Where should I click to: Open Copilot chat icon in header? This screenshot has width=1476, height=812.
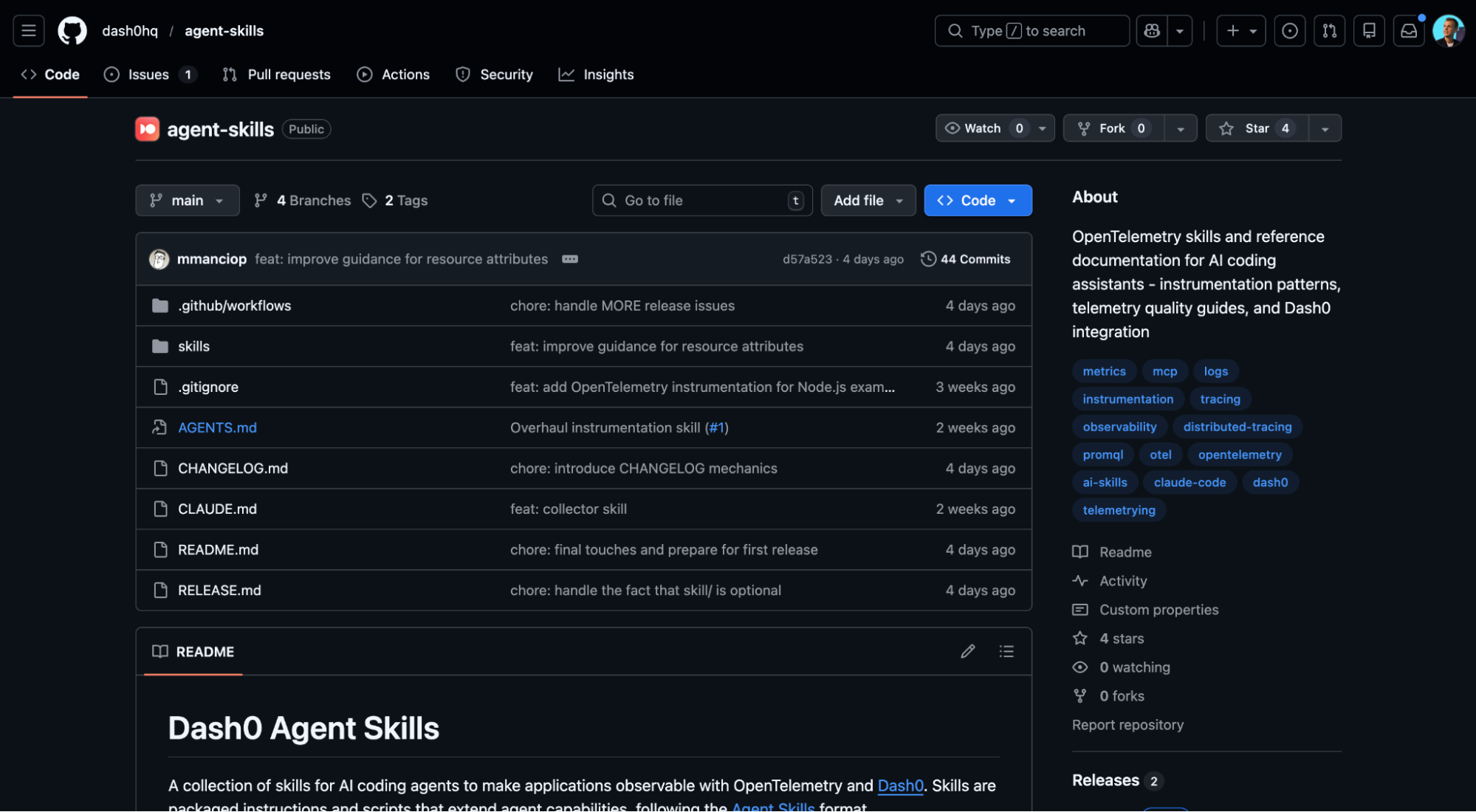coord(1152,31)
